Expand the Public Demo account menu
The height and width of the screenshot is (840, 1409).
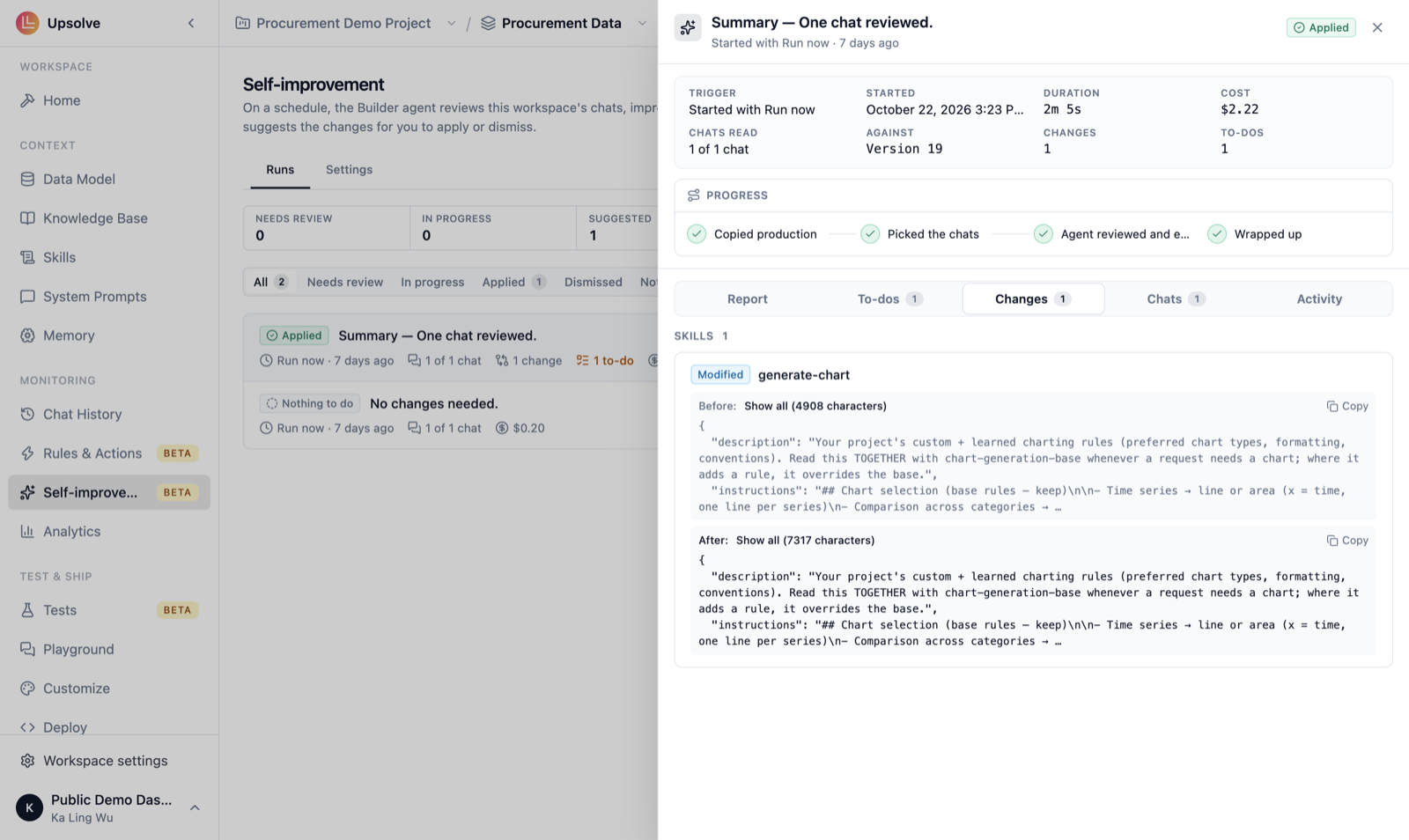click(x=109, y=807)
